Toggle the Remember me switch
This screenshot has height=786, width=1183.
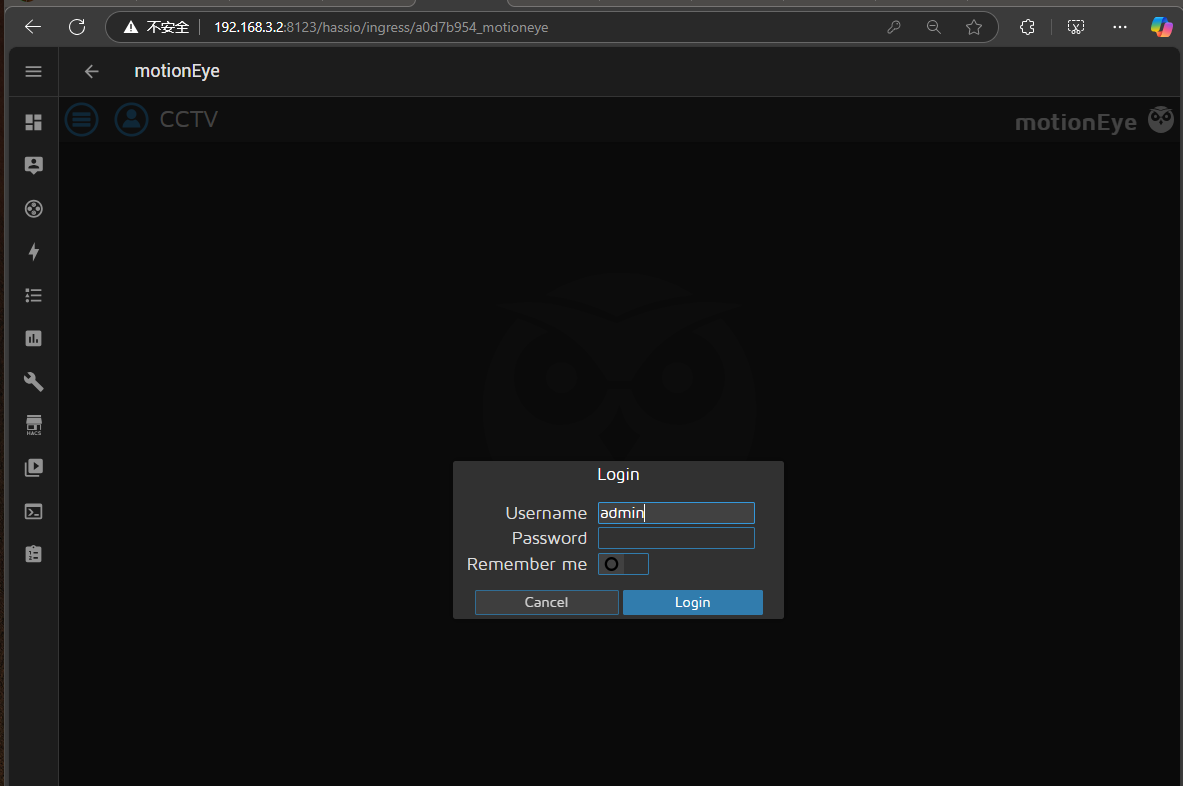tap(623, 564)
